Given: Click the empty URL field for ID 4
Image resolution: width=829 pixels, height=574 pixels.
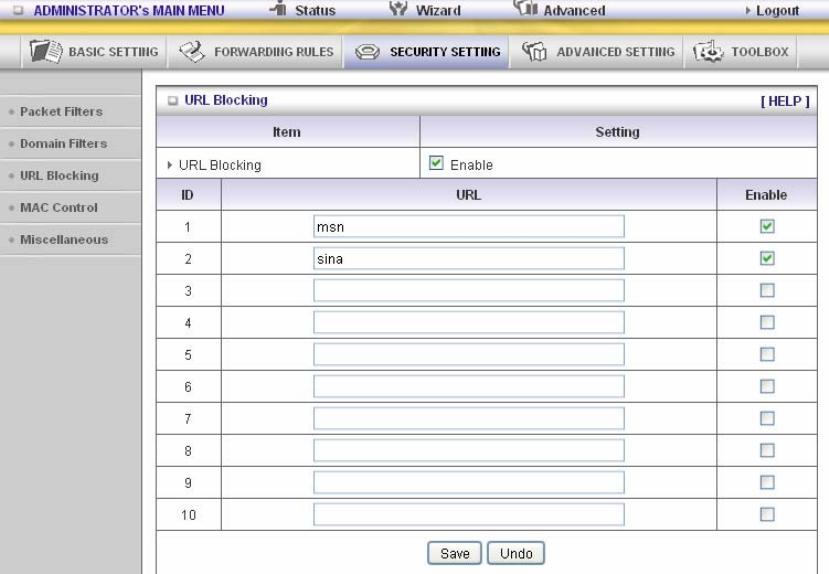Looking at the screenshot, I should tap(468, 322).
